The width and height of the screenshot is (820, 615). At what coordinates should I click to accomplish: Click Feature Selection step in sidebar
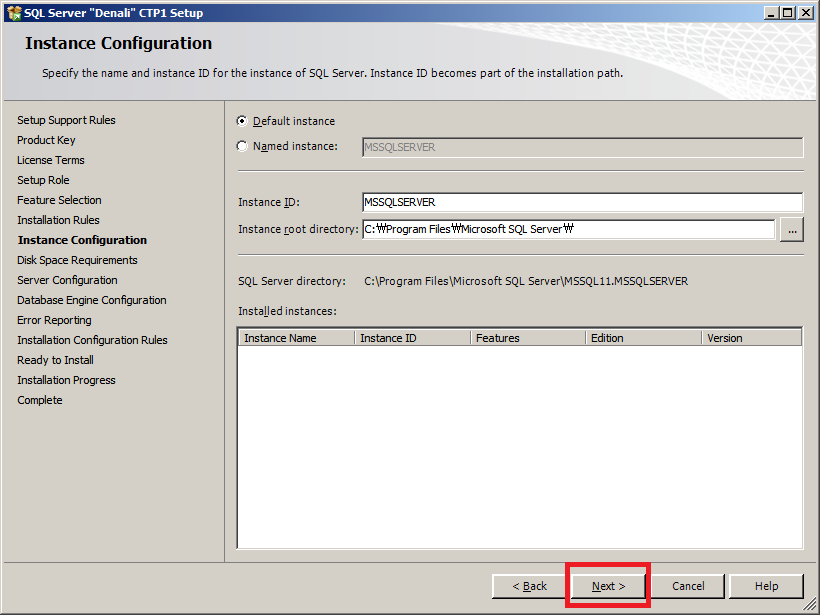point(59,200)
